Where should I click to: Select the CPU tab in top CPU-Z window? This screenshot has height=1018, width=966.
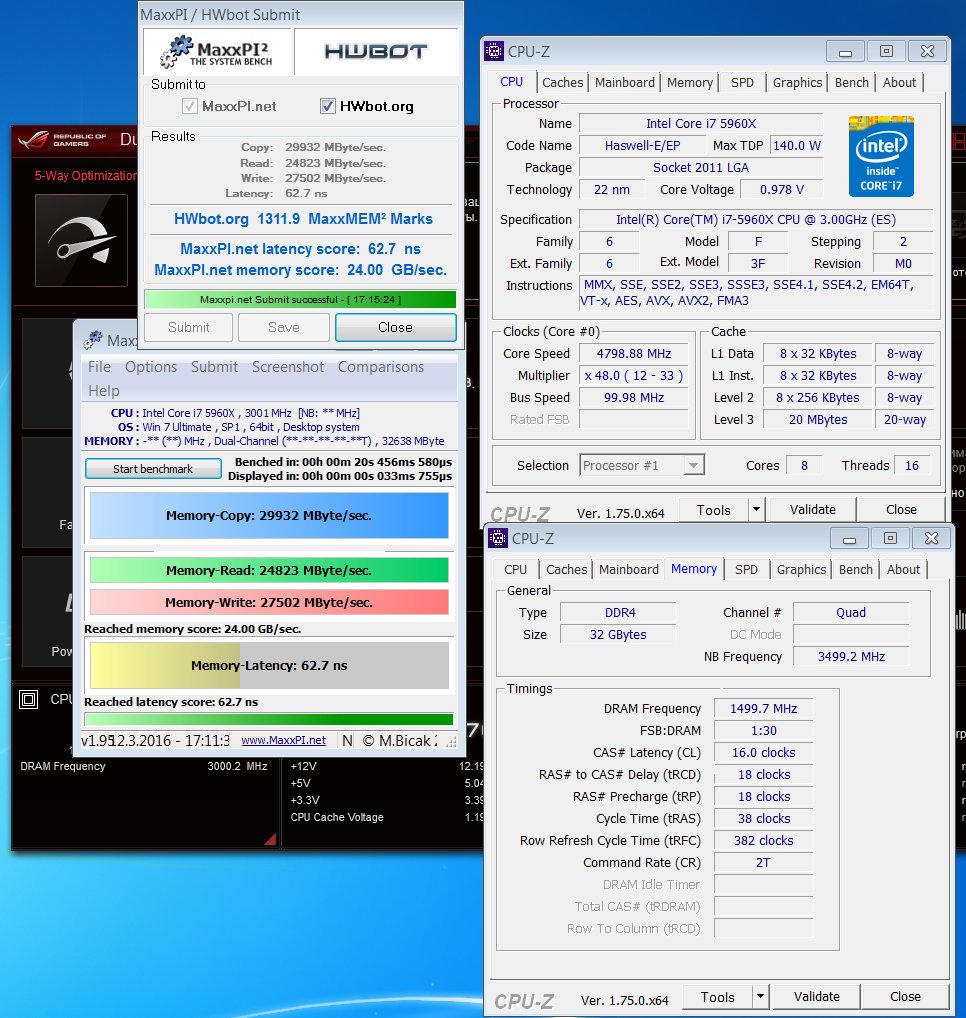click(x=512, y=81)
